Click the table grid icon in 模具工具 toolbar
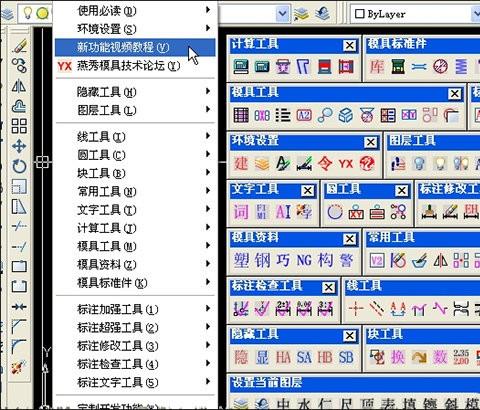Screen dimensions: 480x410 tap(241, 115)
